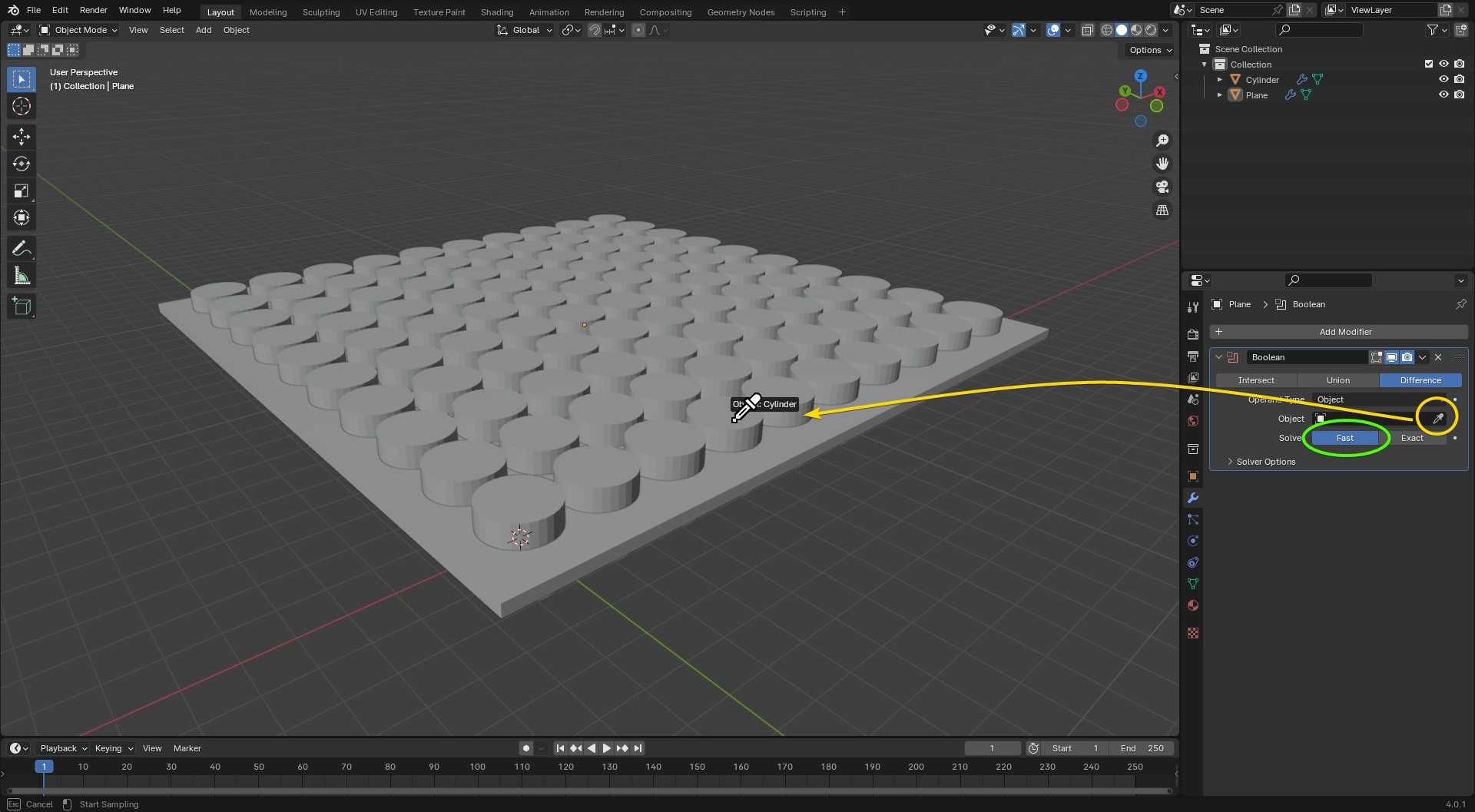Open Render Properties in the properties editor

pyautogui.click(x=1192, y=334)
